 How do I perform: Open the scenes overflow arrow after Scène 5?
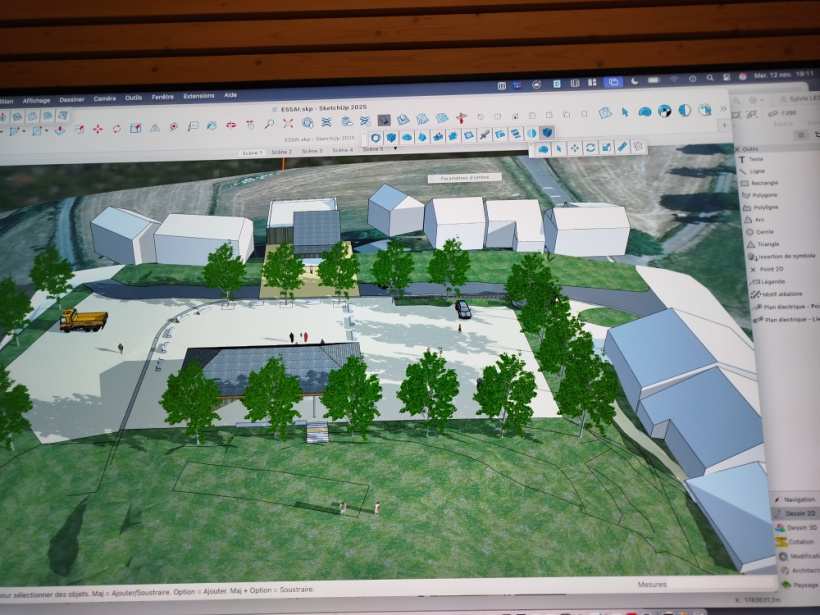tap(396, 148)
